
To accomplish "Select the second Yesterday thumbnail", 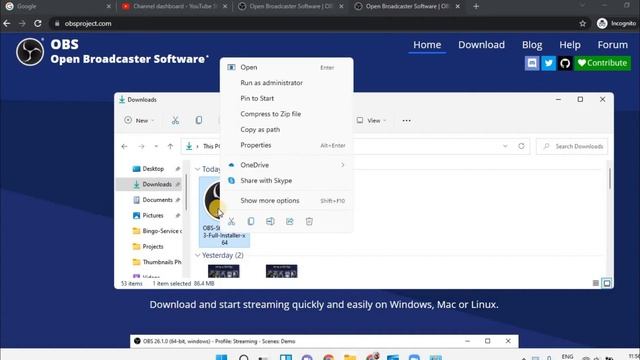I will pos(282,271).
